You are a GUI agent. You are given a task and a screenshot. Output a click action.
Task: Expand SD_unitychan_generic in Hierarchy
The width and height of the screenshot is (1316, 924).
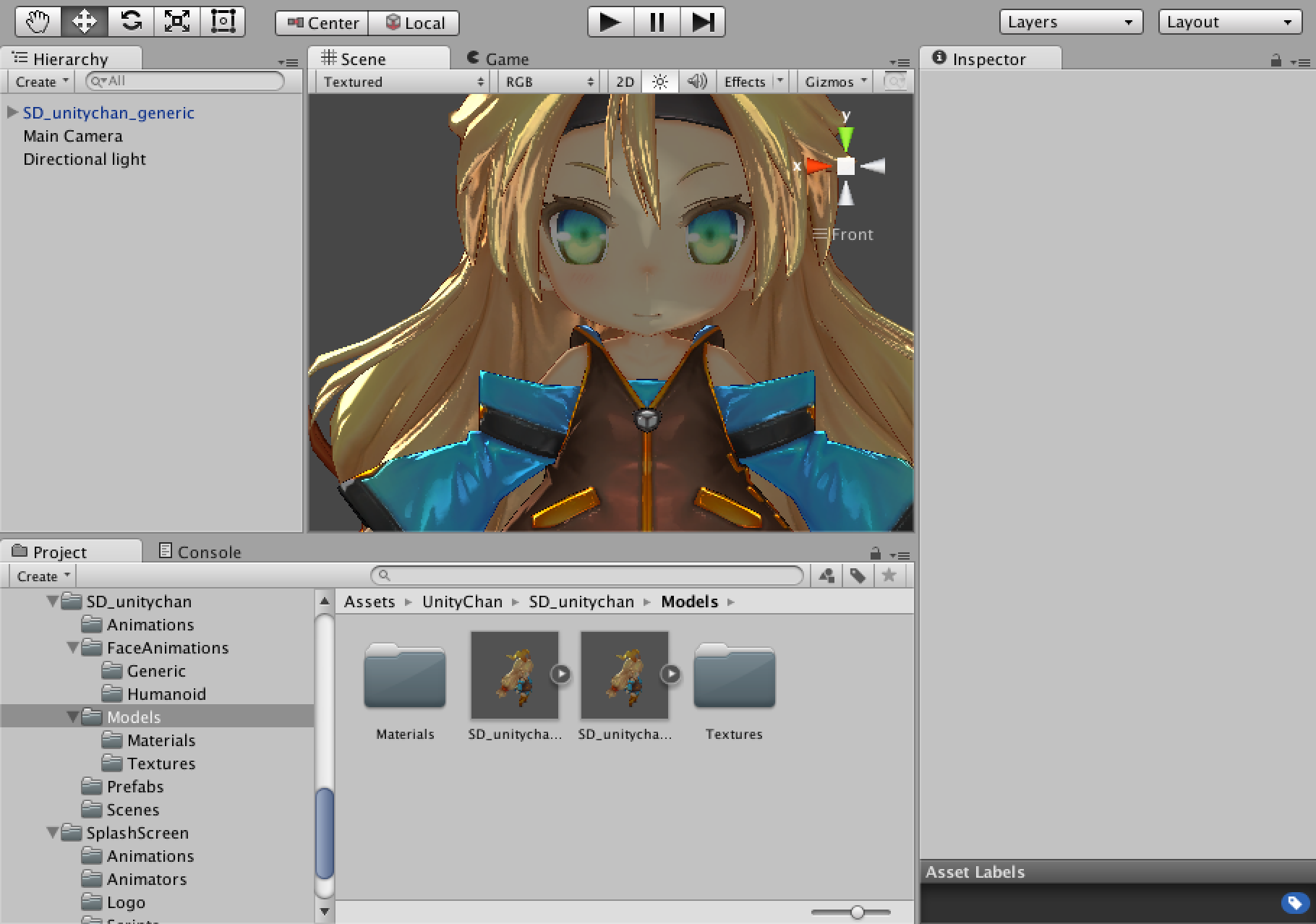pyautogui.click(x=12, y=113)
